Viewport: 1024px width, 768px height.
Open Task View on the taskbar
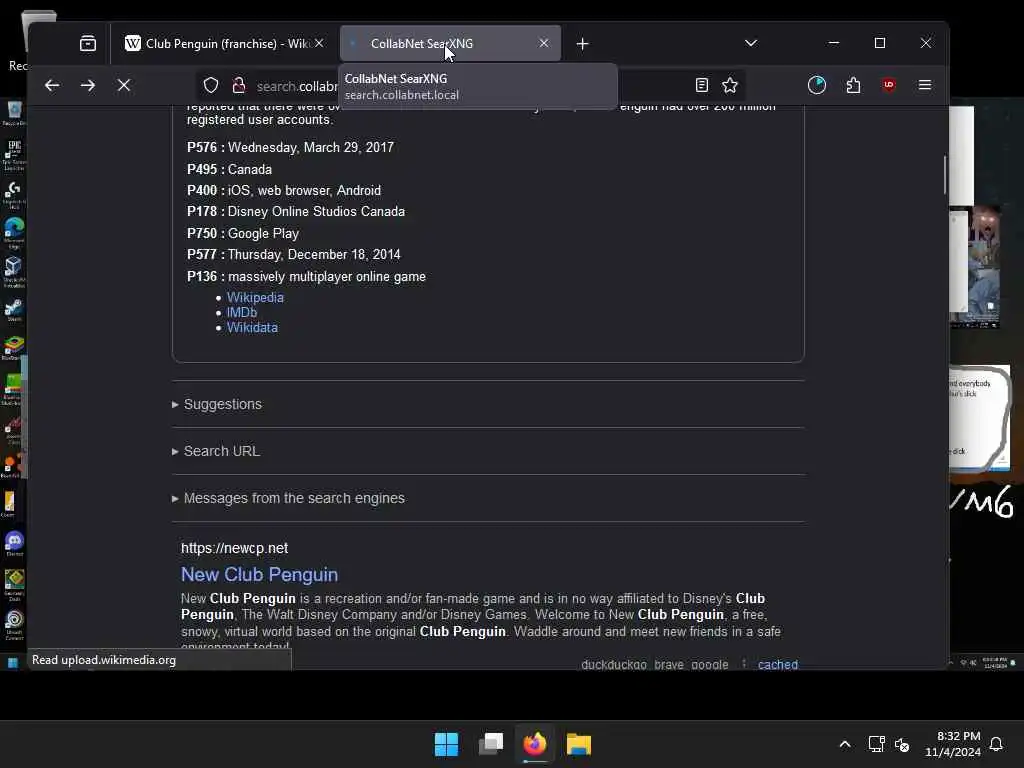pos(490,744)
